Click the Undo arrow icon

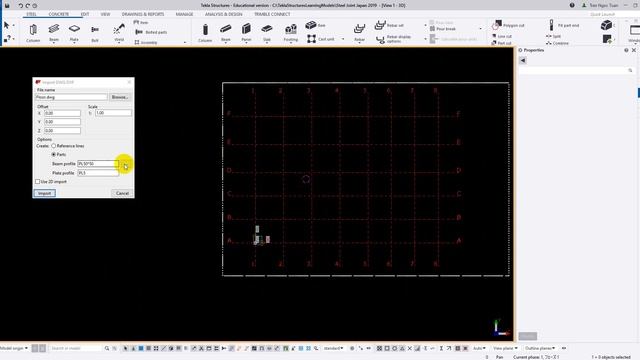[20, 5]
